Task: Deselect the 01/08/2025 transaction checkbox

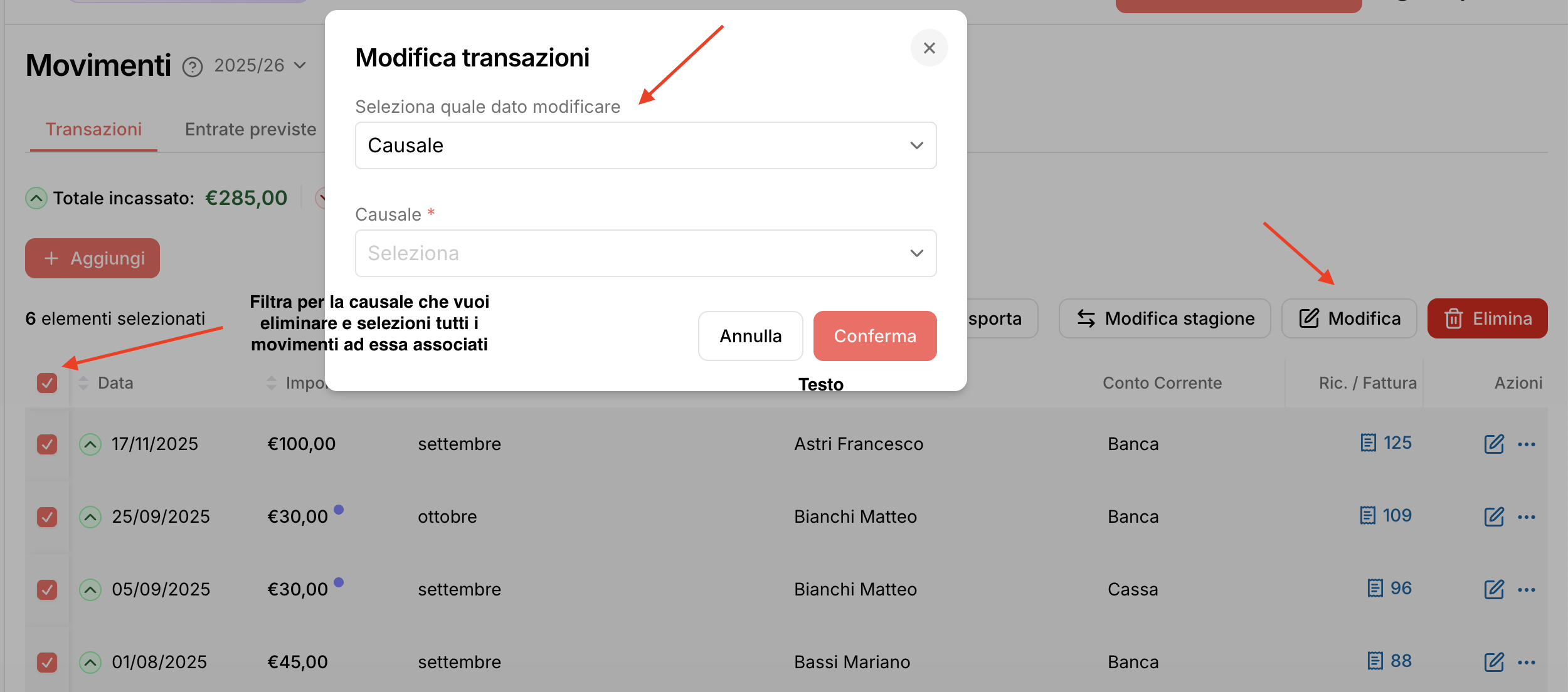Action: click(47, 662)
